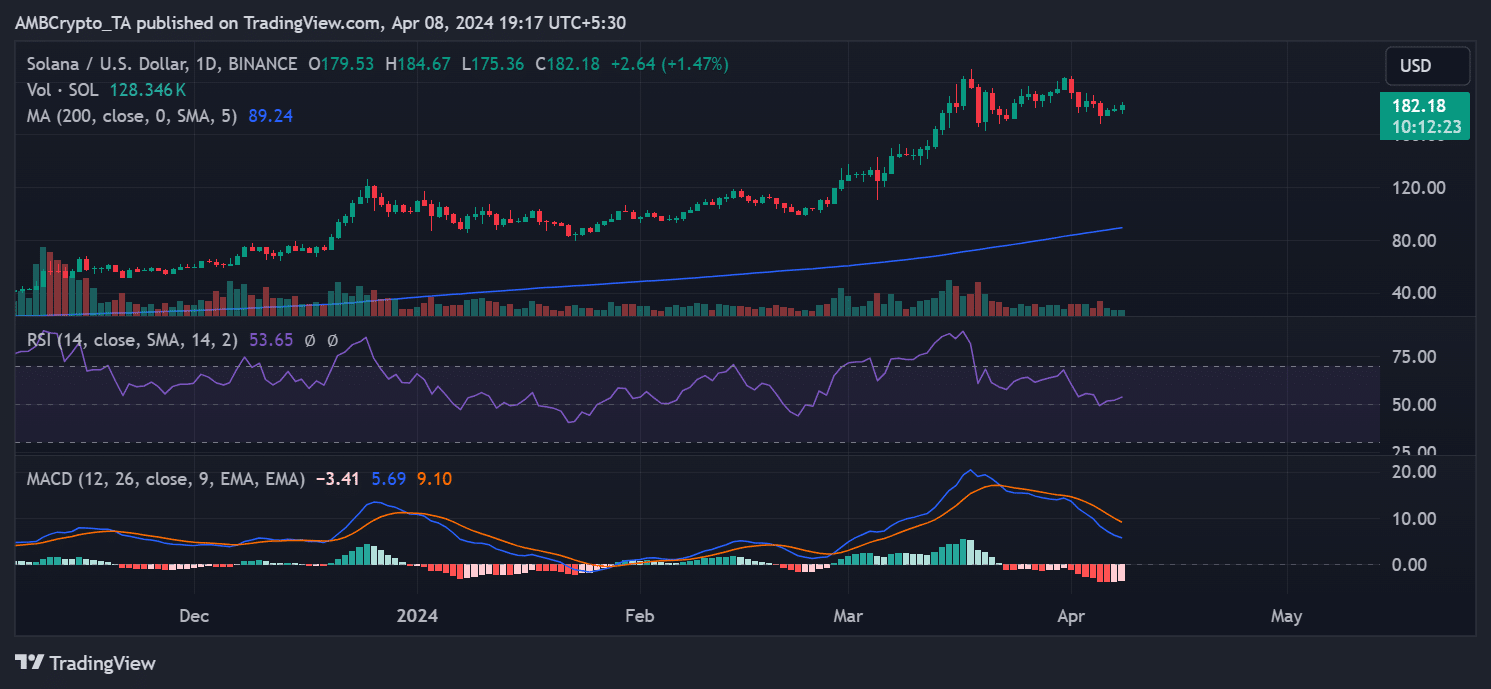This screenshot has height=689, width=1491.
Task: Click the first ∅ symbol after RSI 53.65
Action: 311,340
